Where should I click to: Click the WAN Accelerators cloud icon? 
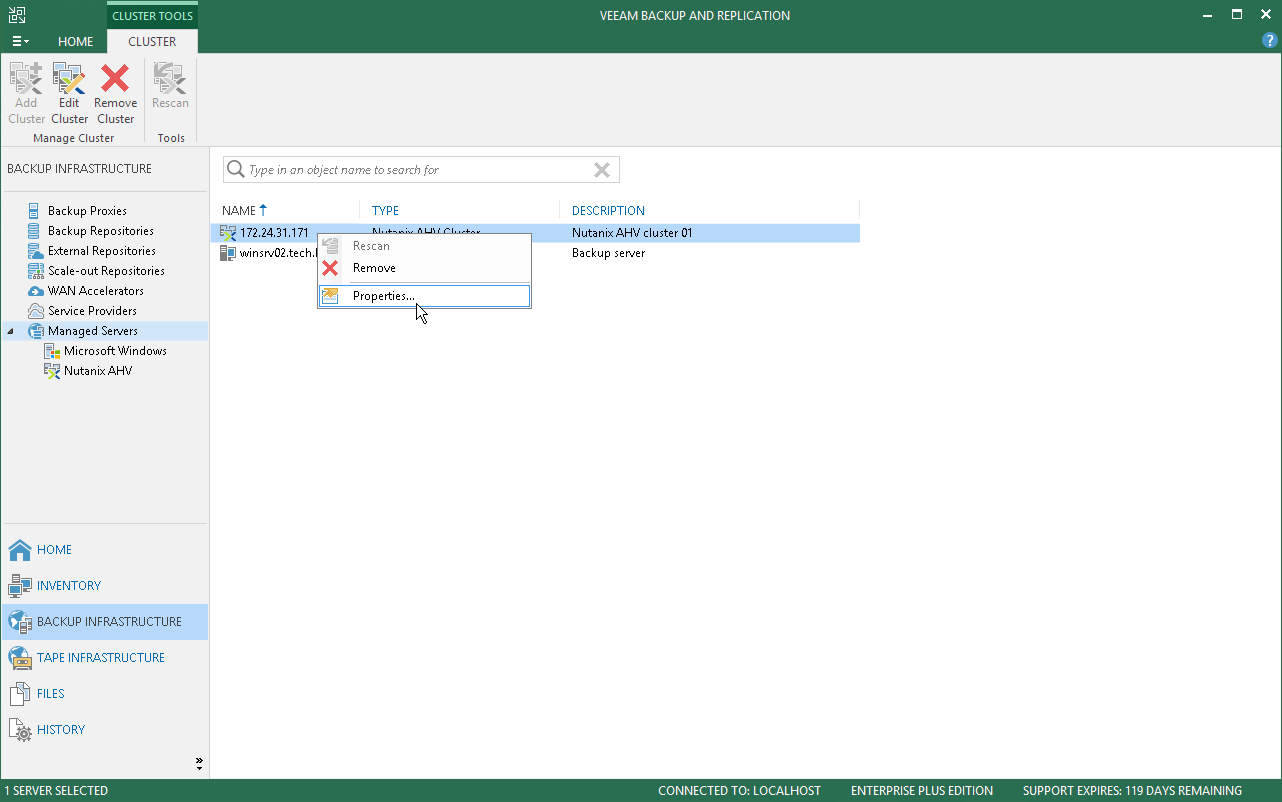[x=36, y=291]
